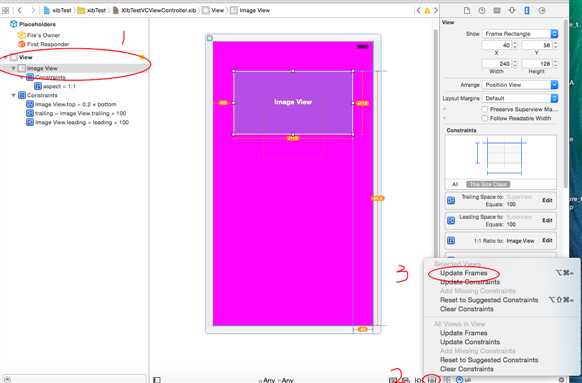Choose Clear Constraints under All Views in View

coord(467,369)
